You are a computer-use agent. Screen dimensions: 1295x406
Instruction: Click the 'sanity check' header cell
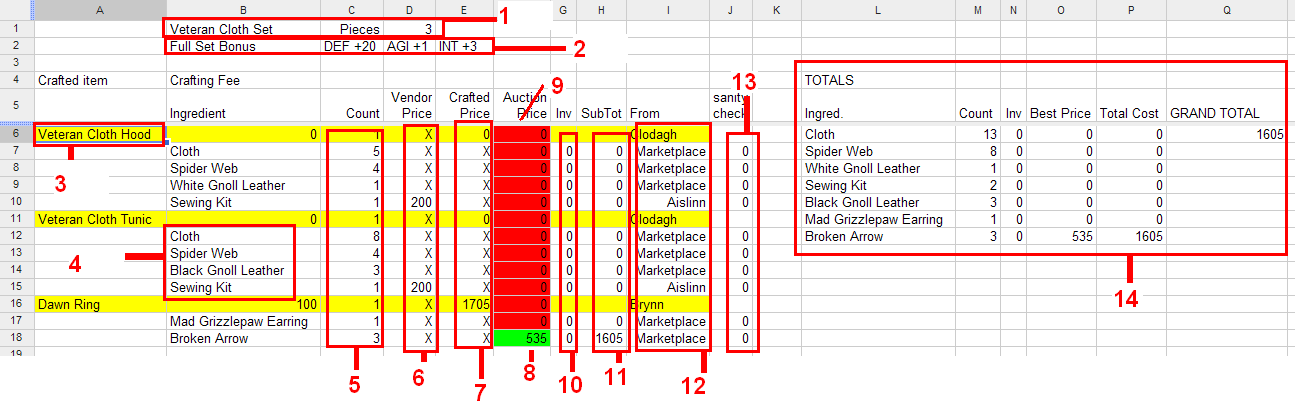pos(732,104)
